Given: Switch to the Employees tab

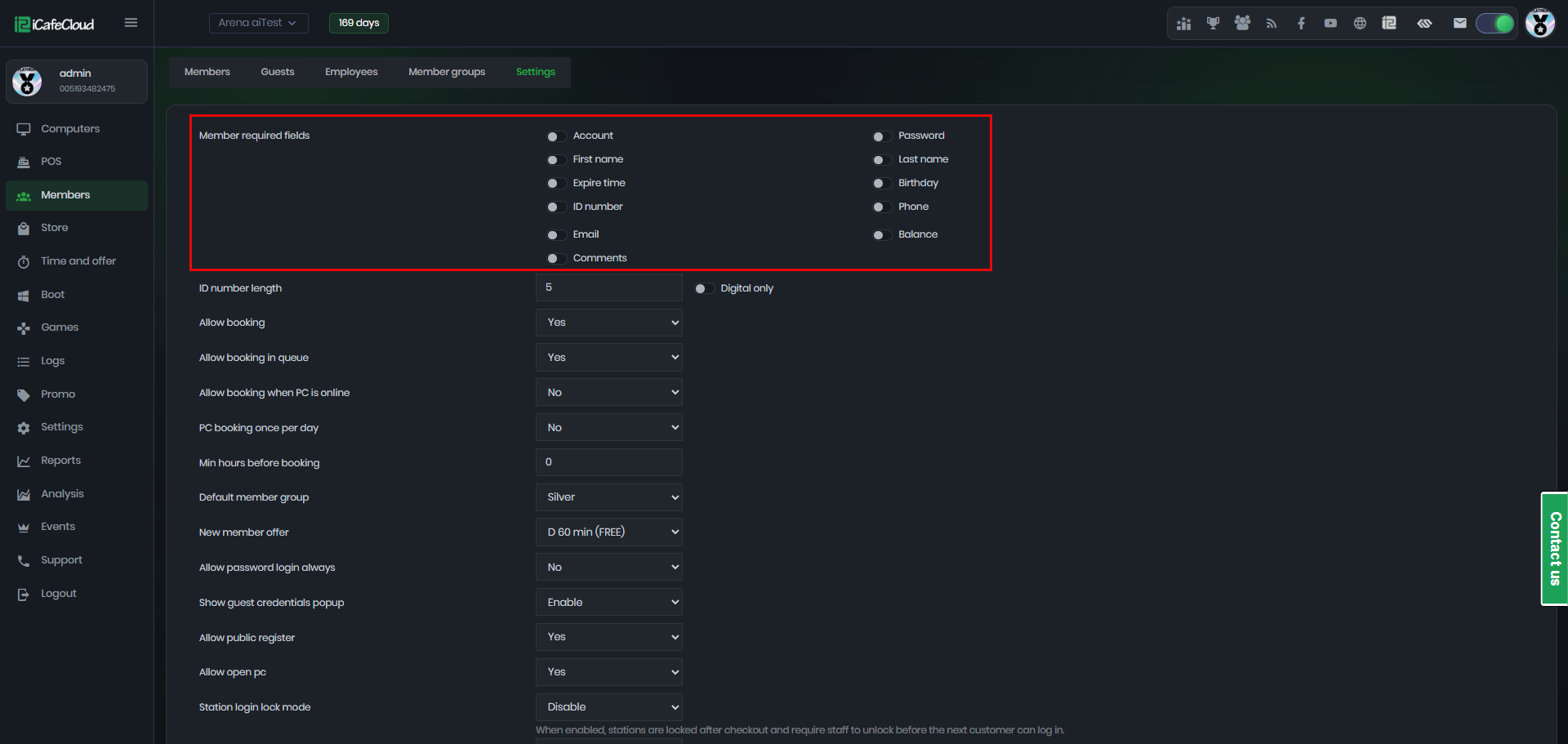Looking at the screenshot, I should (351, 72).
